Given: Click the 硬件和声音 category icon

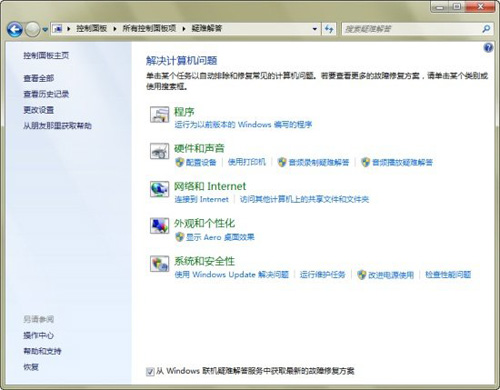Looking at the screenshot, I should pyautogui.click(x=159, y=152).
